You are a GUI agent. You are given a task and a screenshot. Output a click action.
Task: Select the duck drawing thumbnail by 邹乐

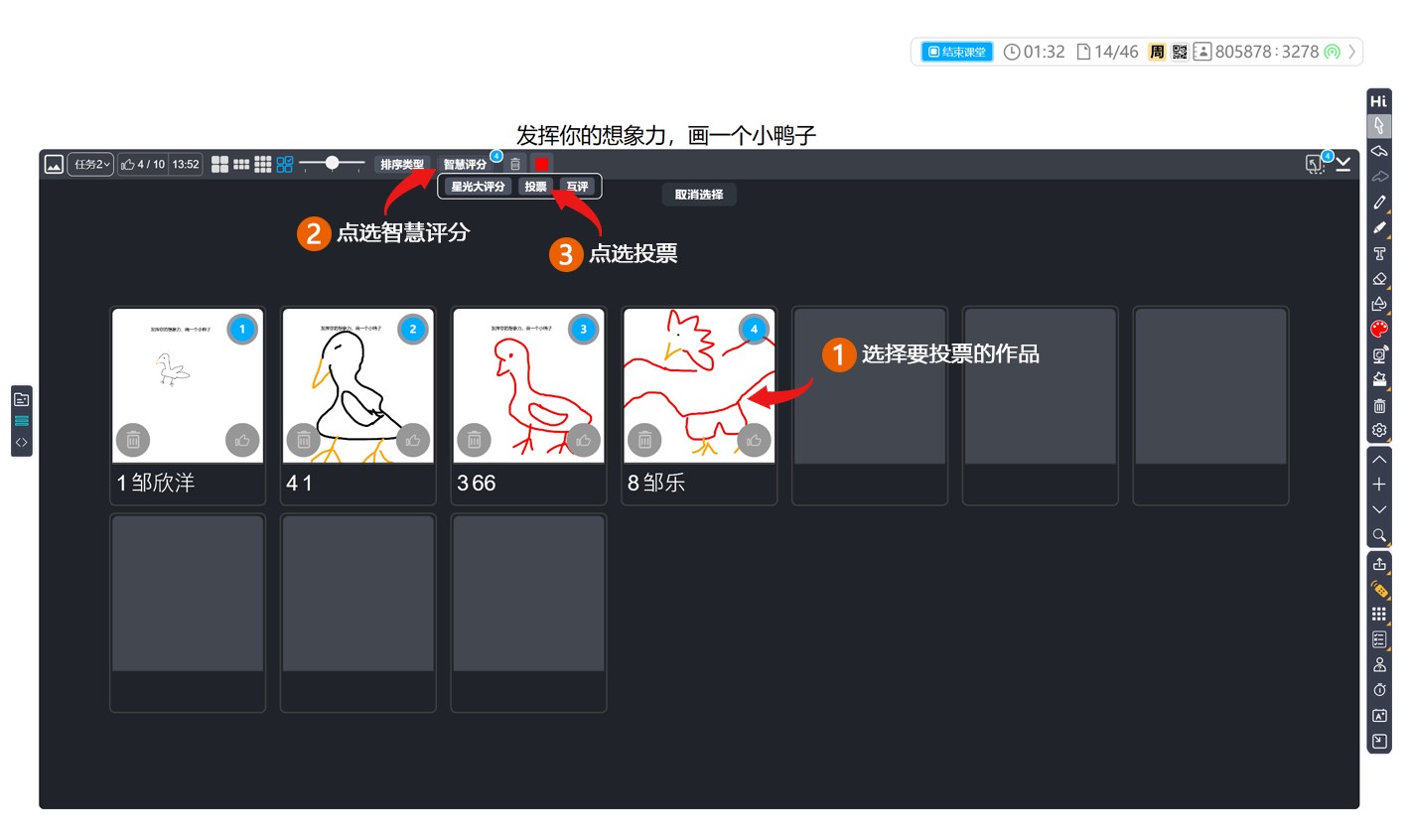click(x=699, y=385)
